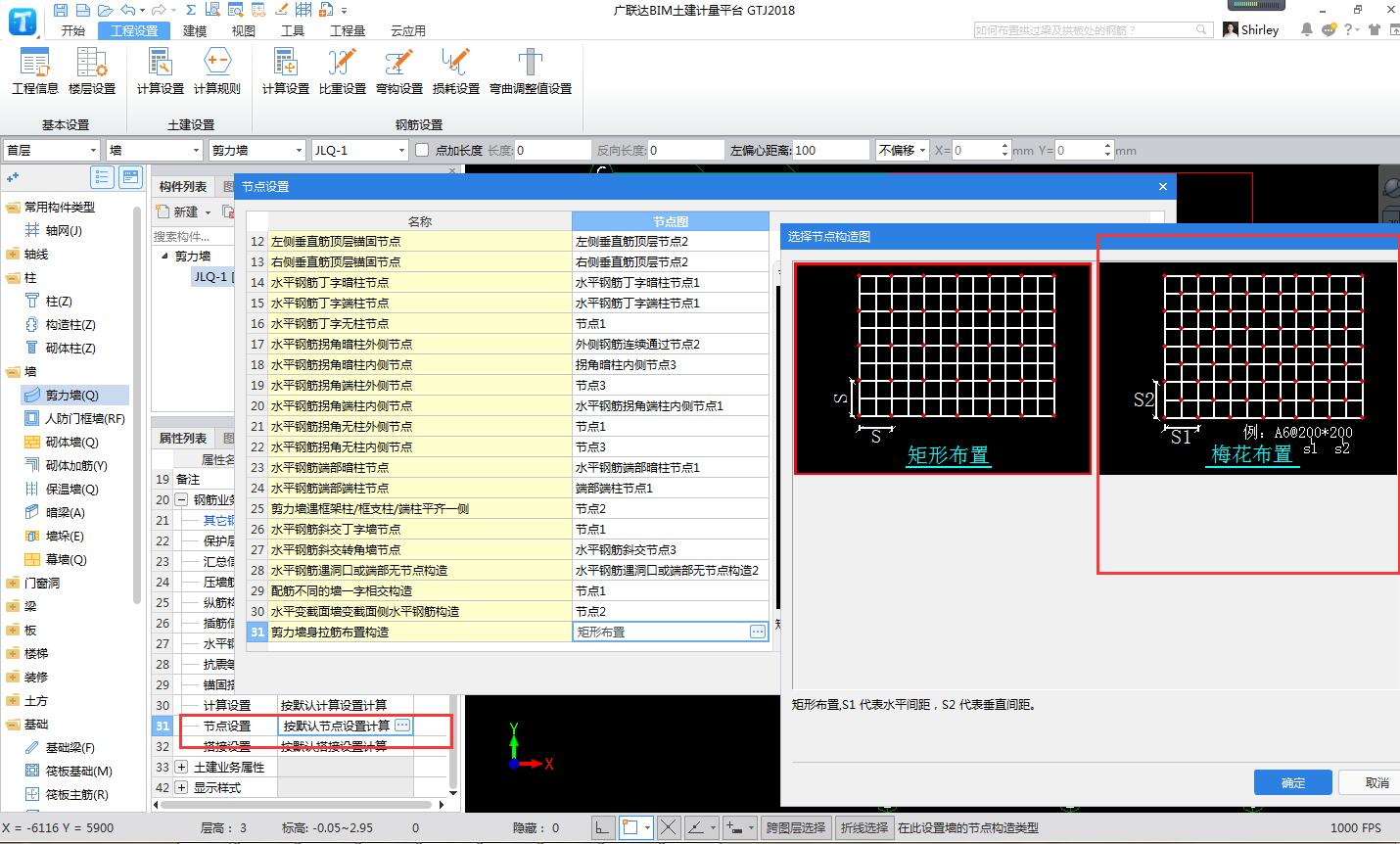Select 梅花布置 node diagram thumbnail

(x=1250, y=368)
